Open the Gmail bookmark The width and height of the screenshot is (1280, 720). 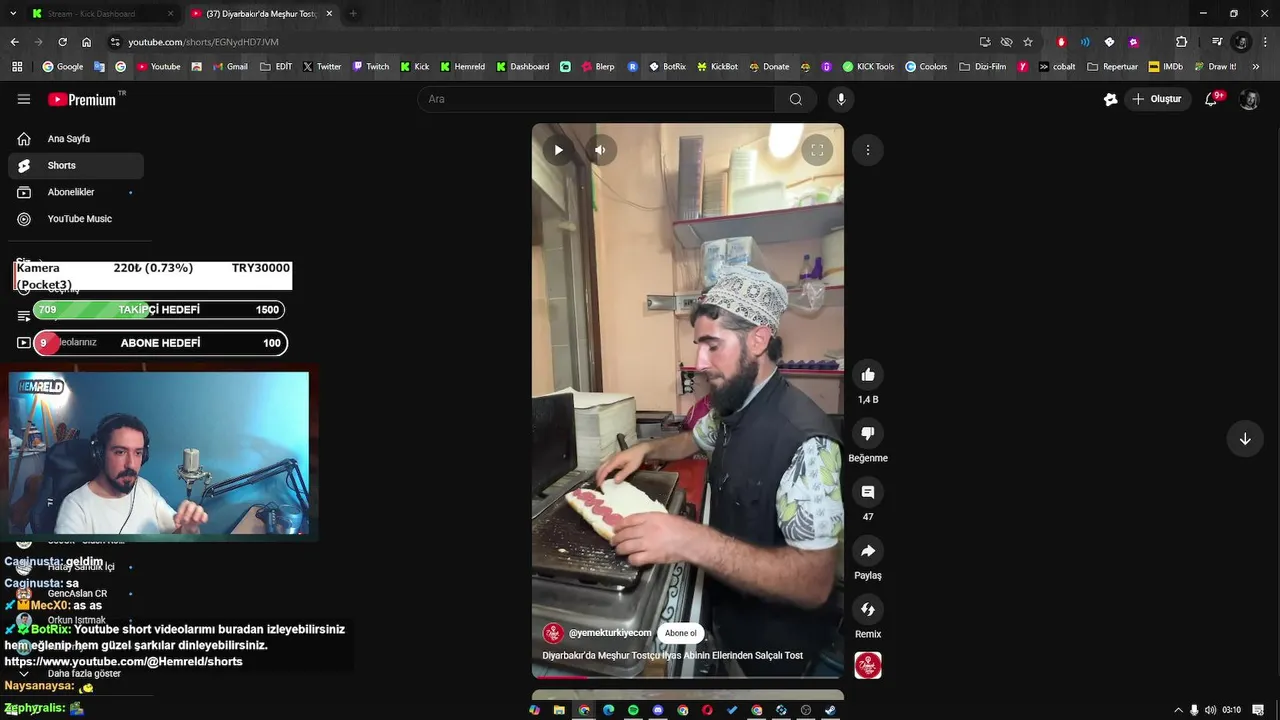pos(230,67)
